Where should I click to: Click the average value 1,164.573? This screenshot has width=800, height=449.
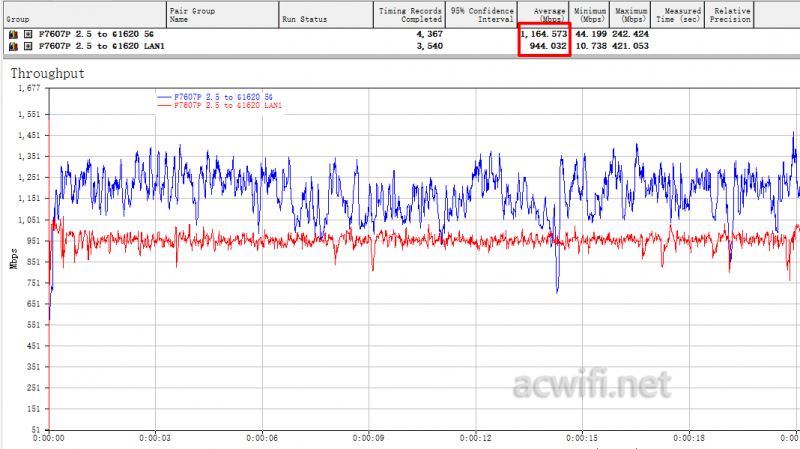click(544, 34)
